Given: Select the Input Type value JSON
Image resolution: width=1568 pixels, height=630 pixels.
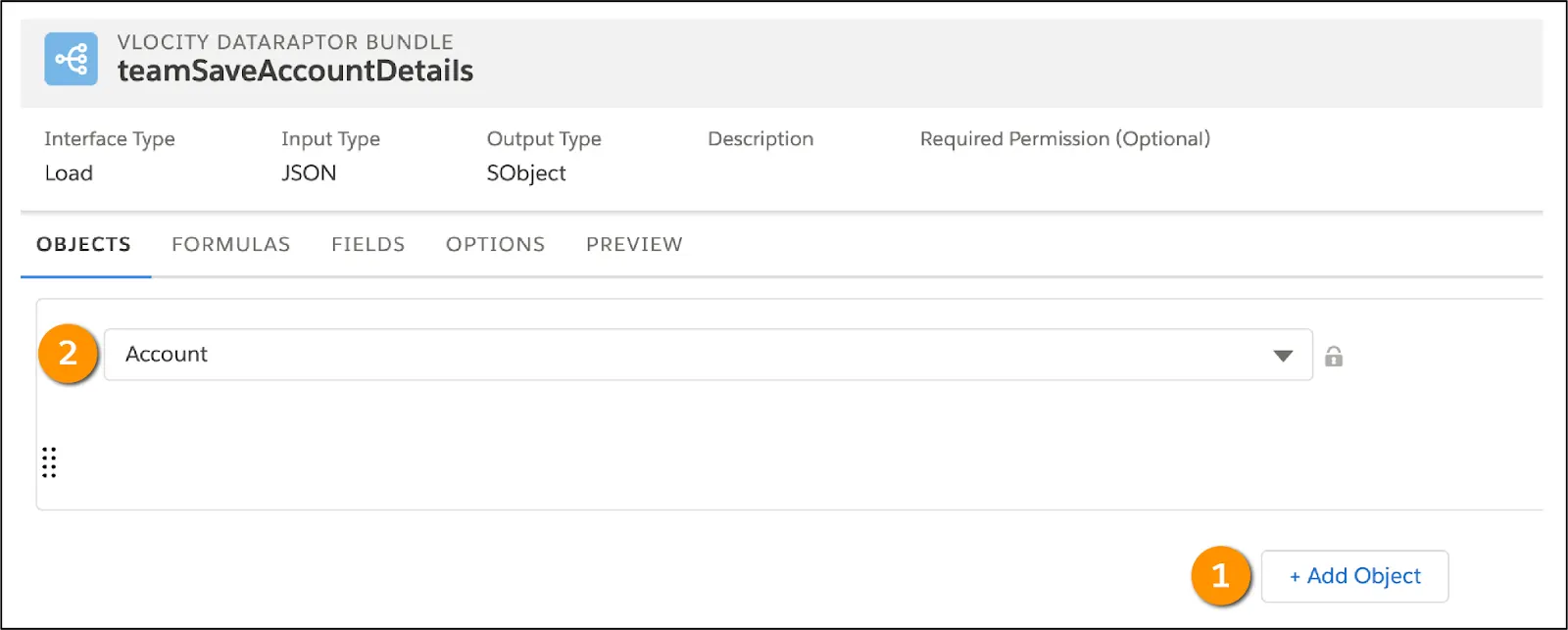Looking at the screenshot, I should [x=309, y=173].
